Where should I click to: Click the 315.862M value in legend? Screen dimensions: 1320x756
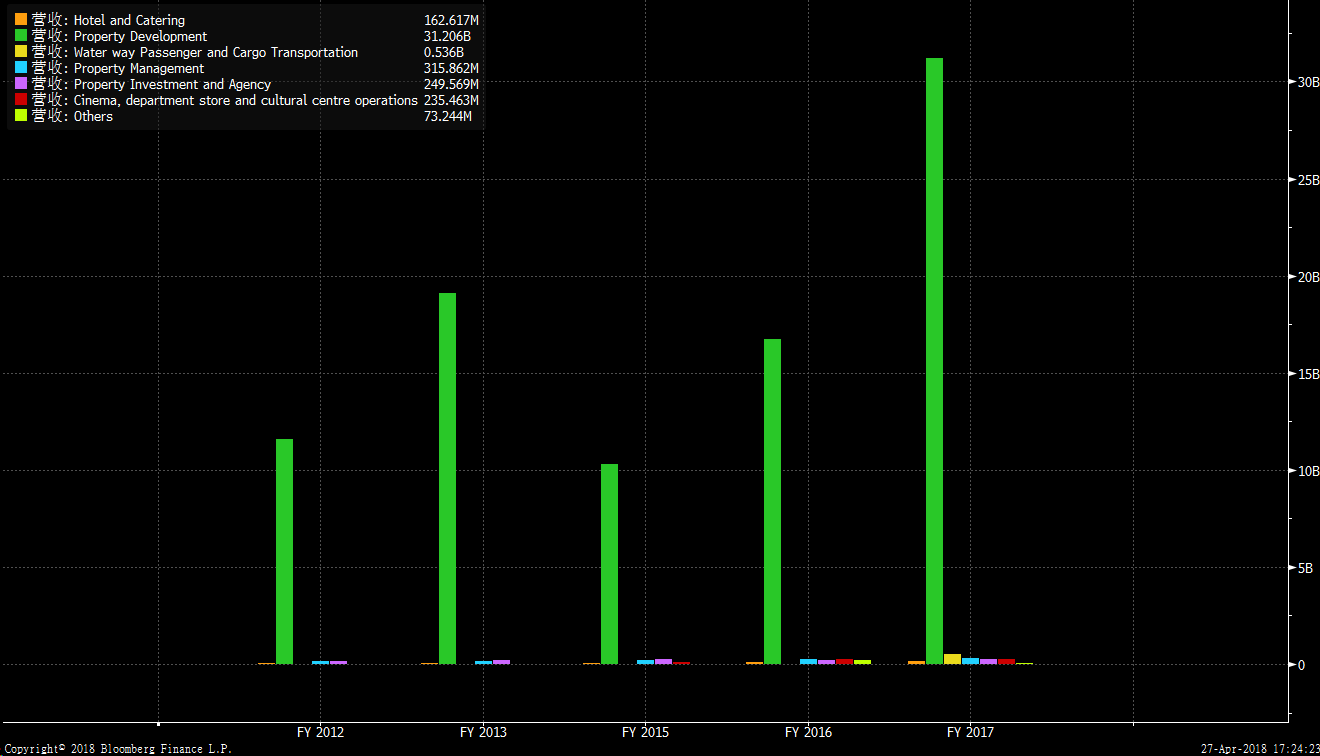(x=451, y=68)
